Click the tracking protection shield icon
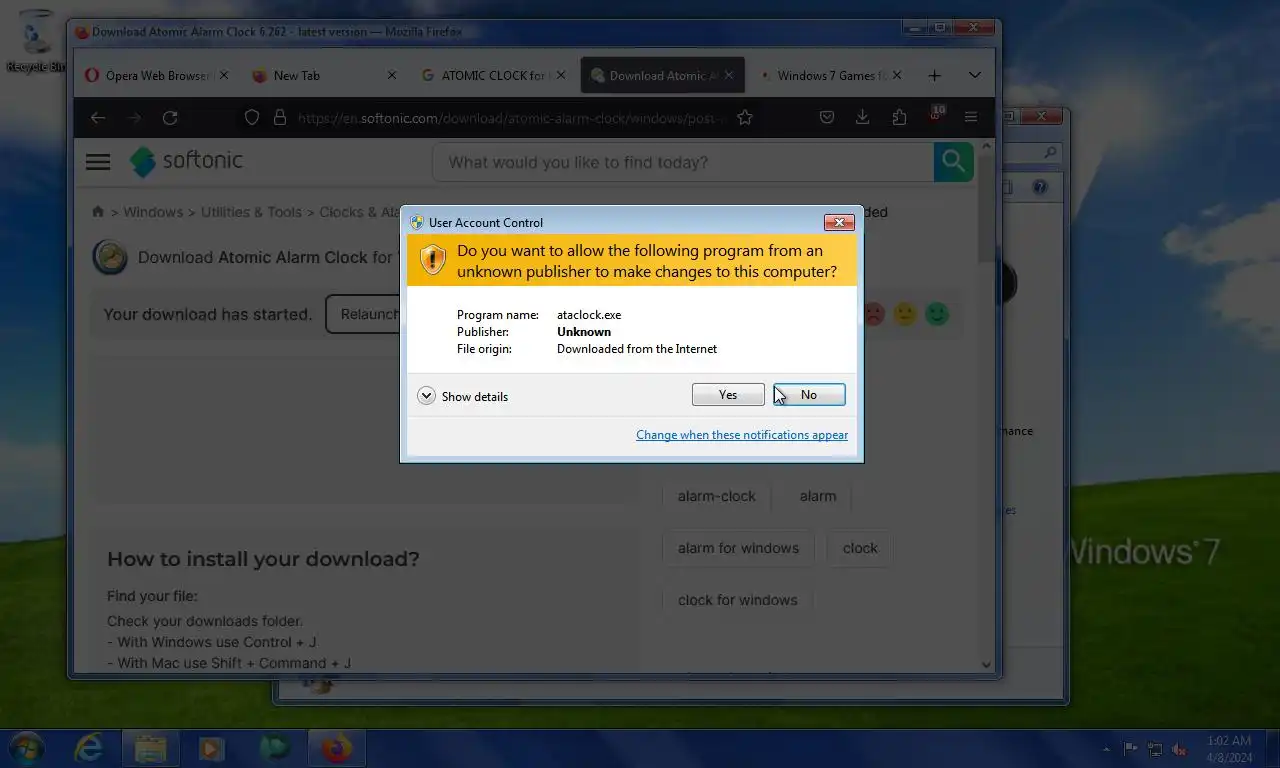 click(252, 118)
